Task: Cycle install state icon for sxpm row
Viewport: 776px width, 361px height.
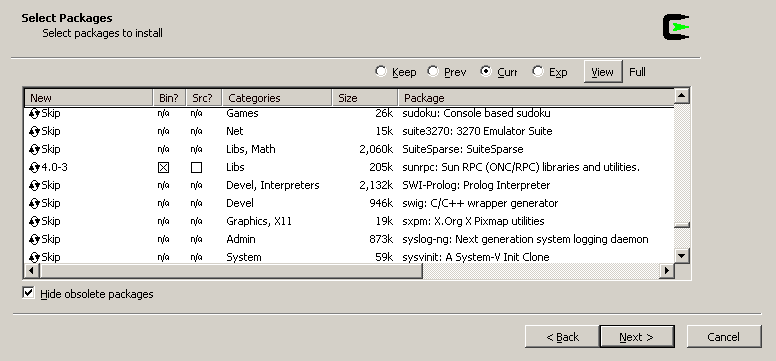Action: click(x=34, y=221)
